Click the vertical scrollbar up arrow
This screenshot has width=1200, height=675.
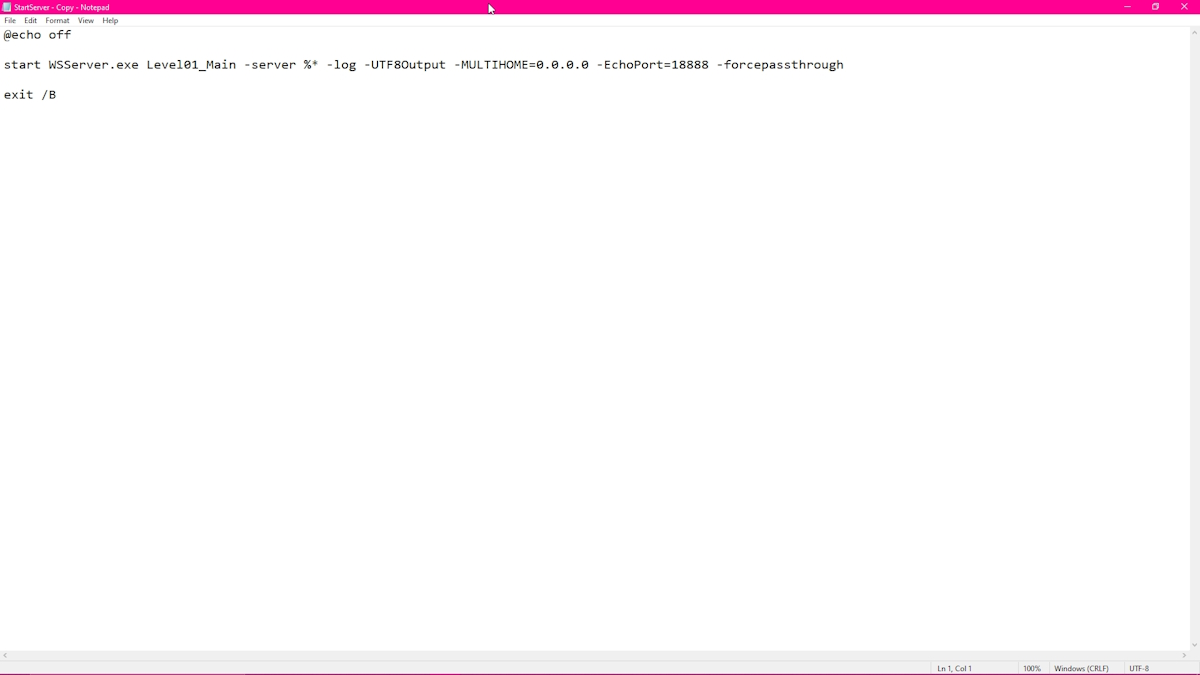1194,33
